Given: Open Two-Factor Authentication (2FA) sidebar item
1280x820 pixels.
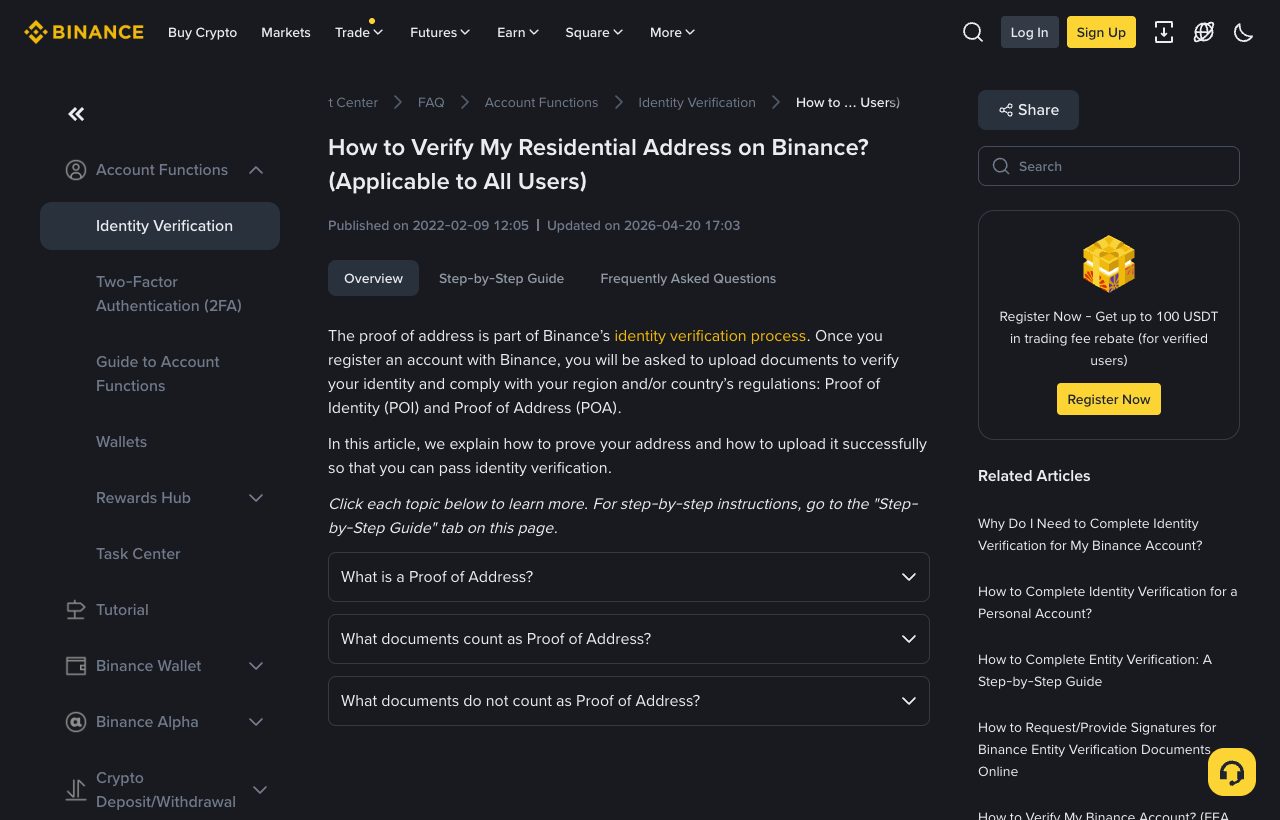Looking at the screenshot, I should point(169,294).
